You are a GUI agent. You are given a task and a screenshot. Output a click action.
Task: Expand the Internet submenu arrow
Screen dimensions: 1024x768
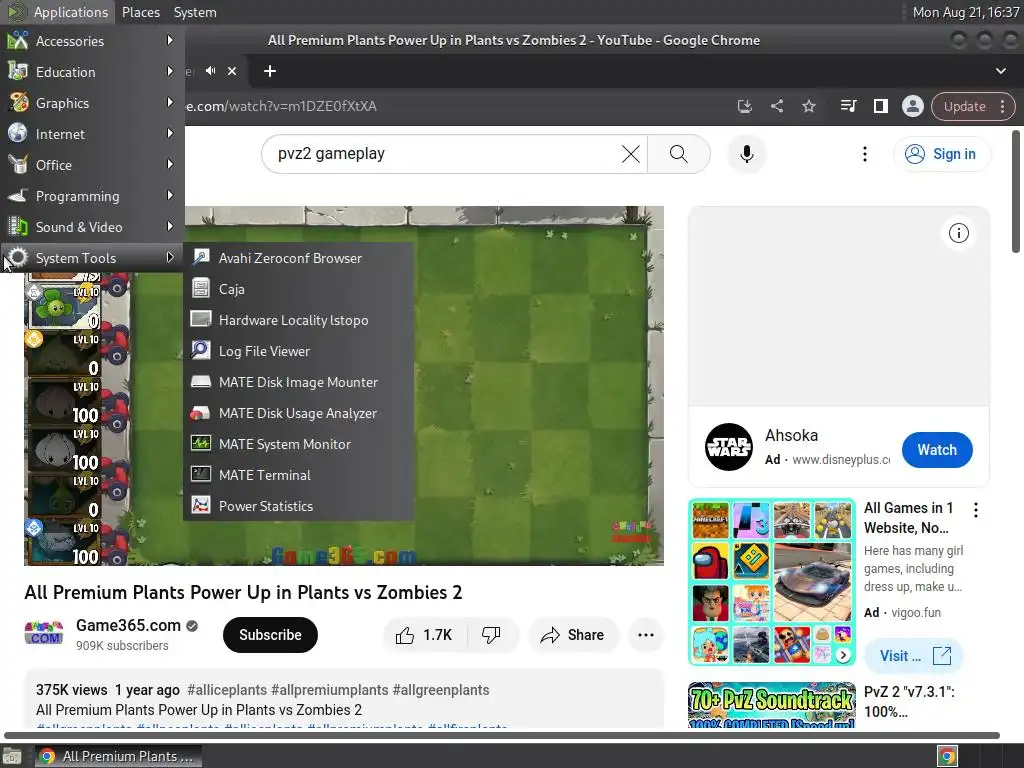(170, 133)
